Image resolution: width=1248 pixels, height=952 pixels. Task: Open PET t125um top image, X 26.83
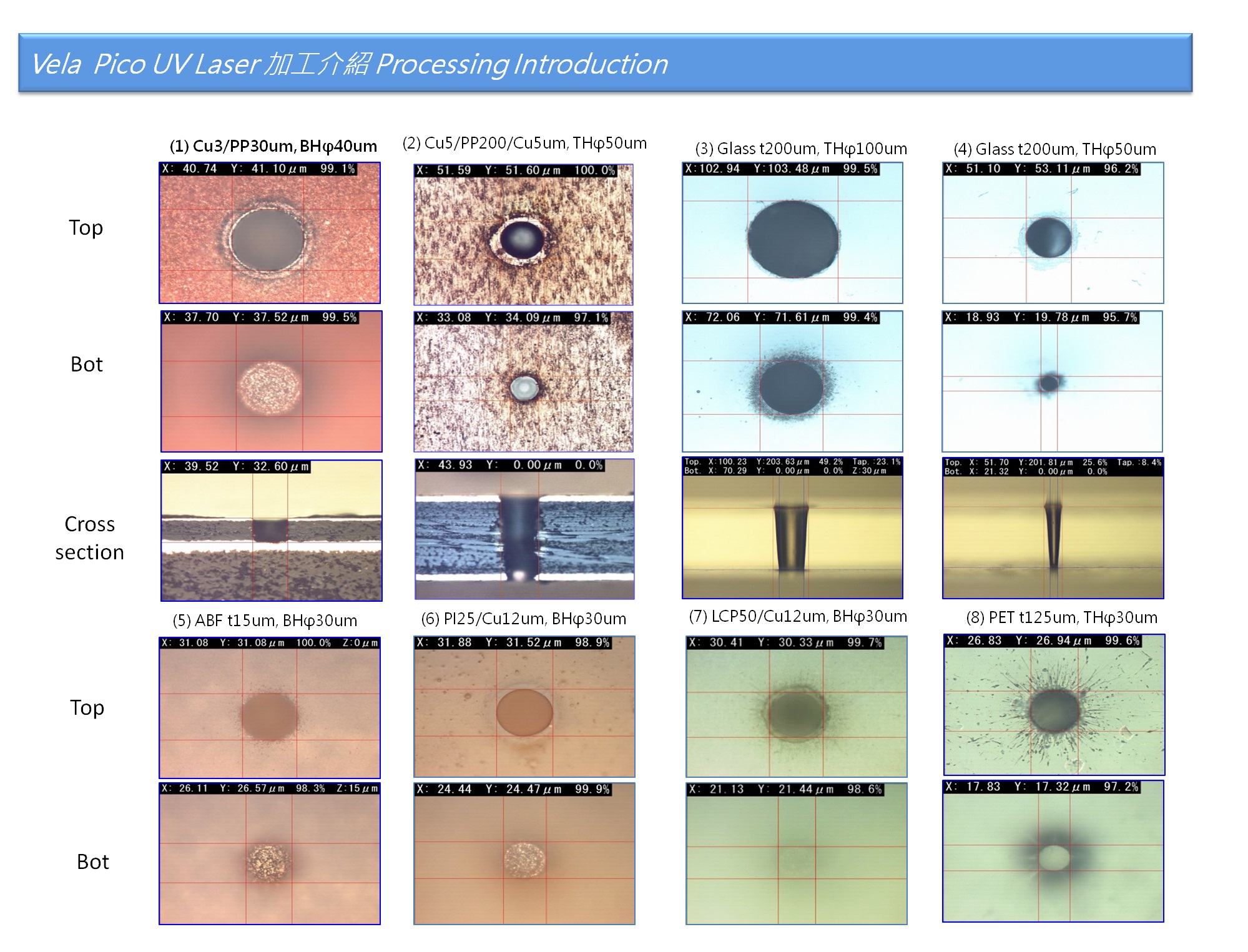pos(1054,705)
